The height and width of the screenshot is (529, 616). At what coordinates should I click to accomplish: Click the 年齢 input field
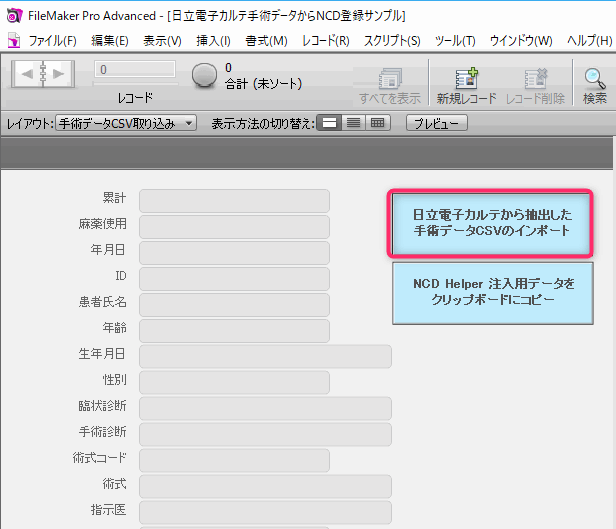click(x=235, y=331)
